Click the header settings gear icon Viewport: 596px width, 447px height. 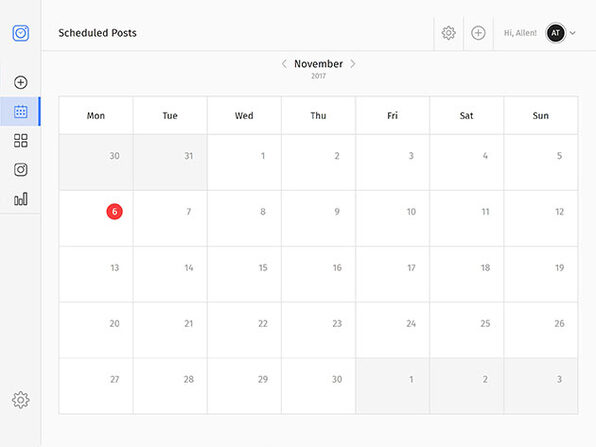[449, 33]
